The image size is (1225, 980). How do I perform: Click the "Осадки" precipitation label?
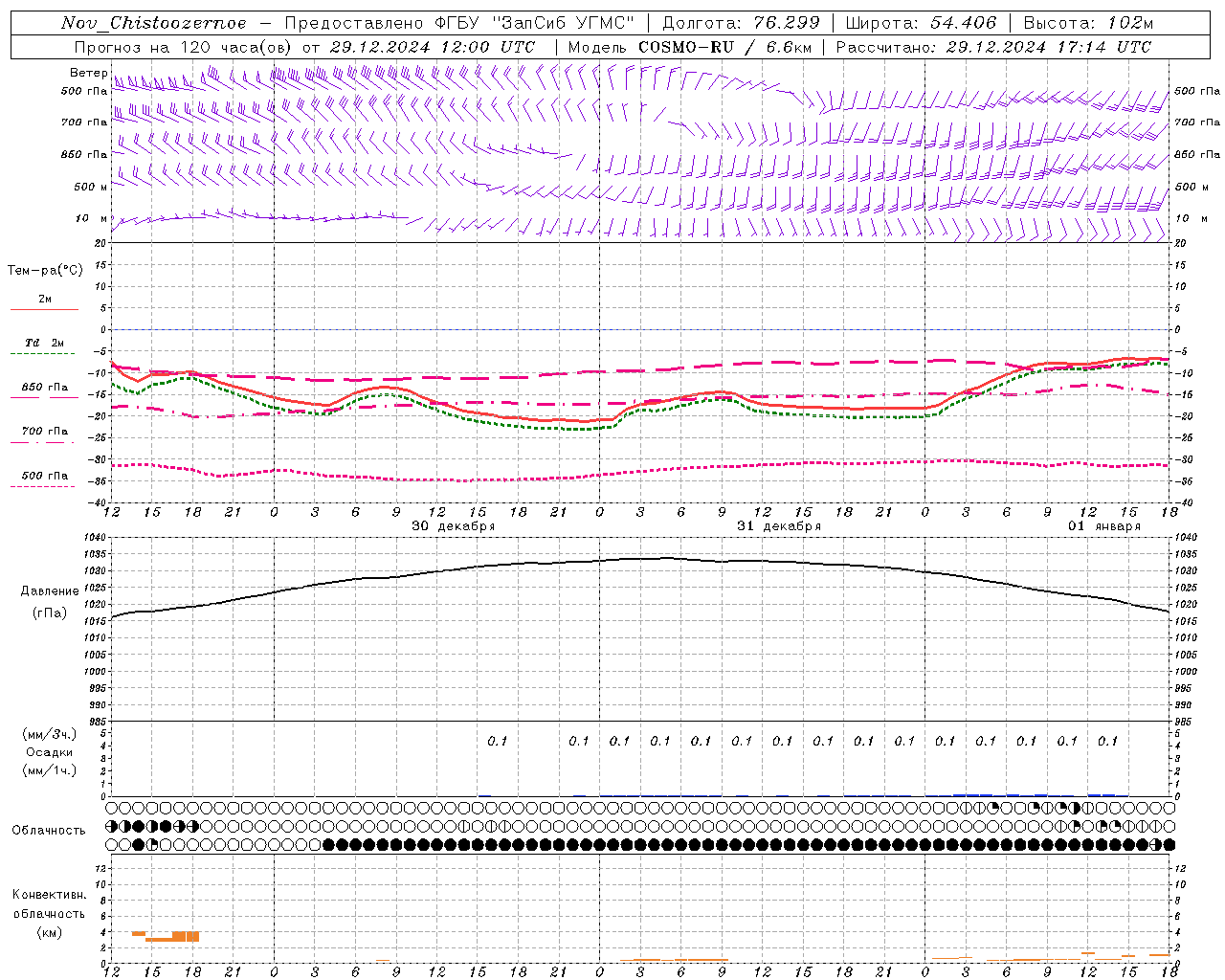click(x=50, y=752)
